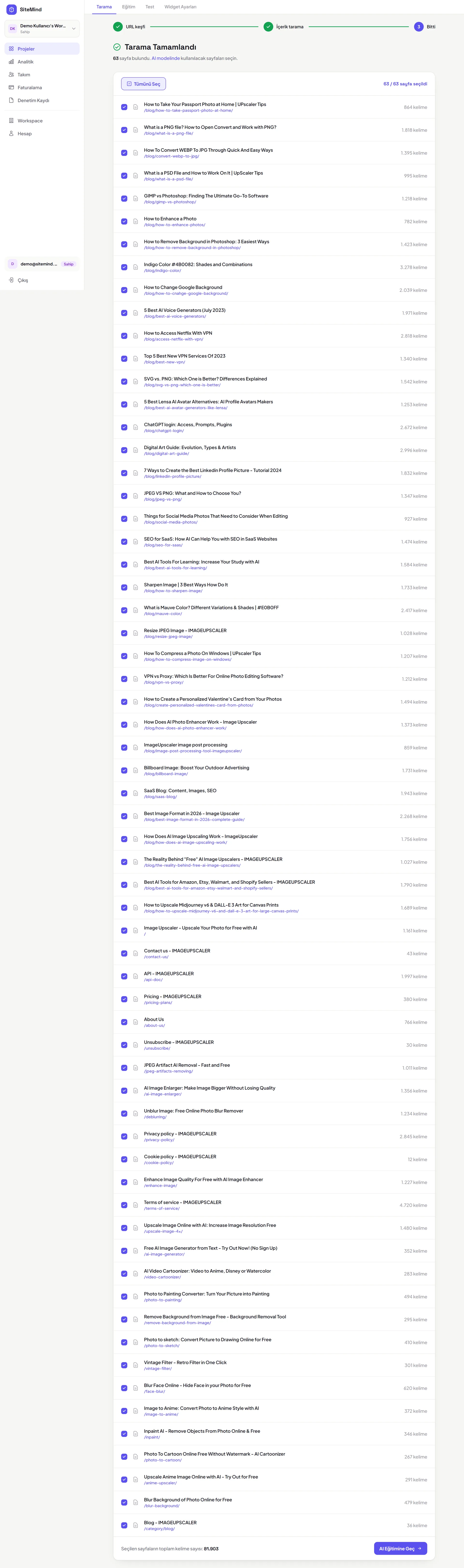Click title 'VPN vs Proxy' row
464x1568 pixels.
tap(213, 676)
